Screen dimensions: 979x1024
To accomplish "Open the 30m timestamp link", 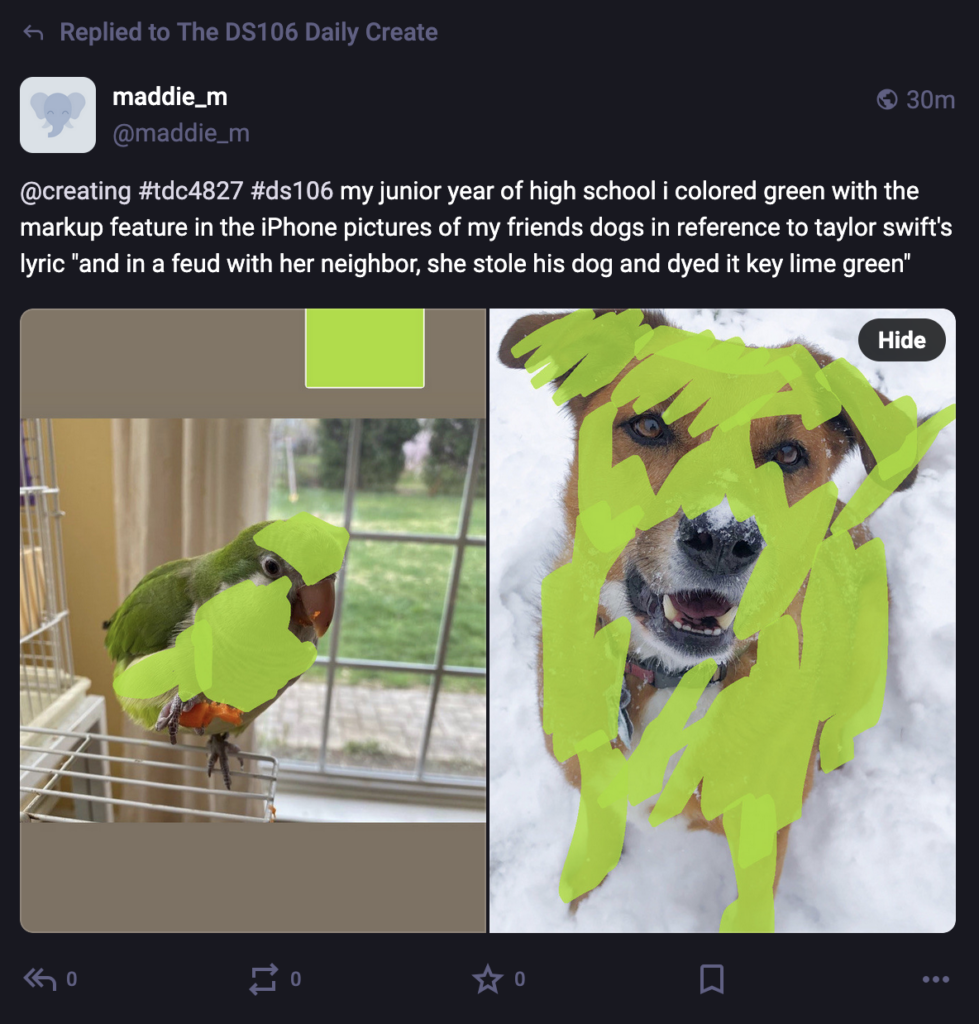I will (930, 99).
